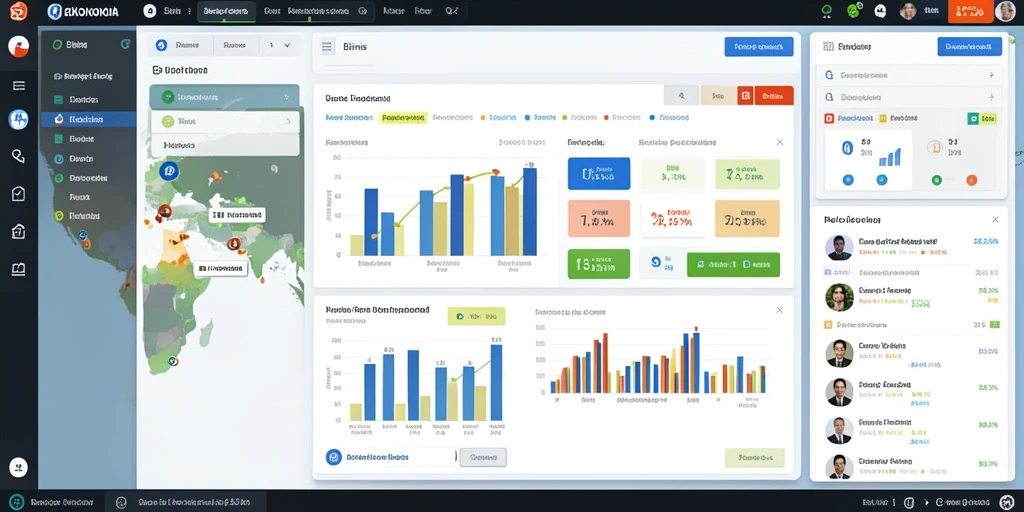This screenshot has height=512, width=1024.
Task: Click the grey button beside the lower input field
Action: pyautogui.click(x=483, y=457)
